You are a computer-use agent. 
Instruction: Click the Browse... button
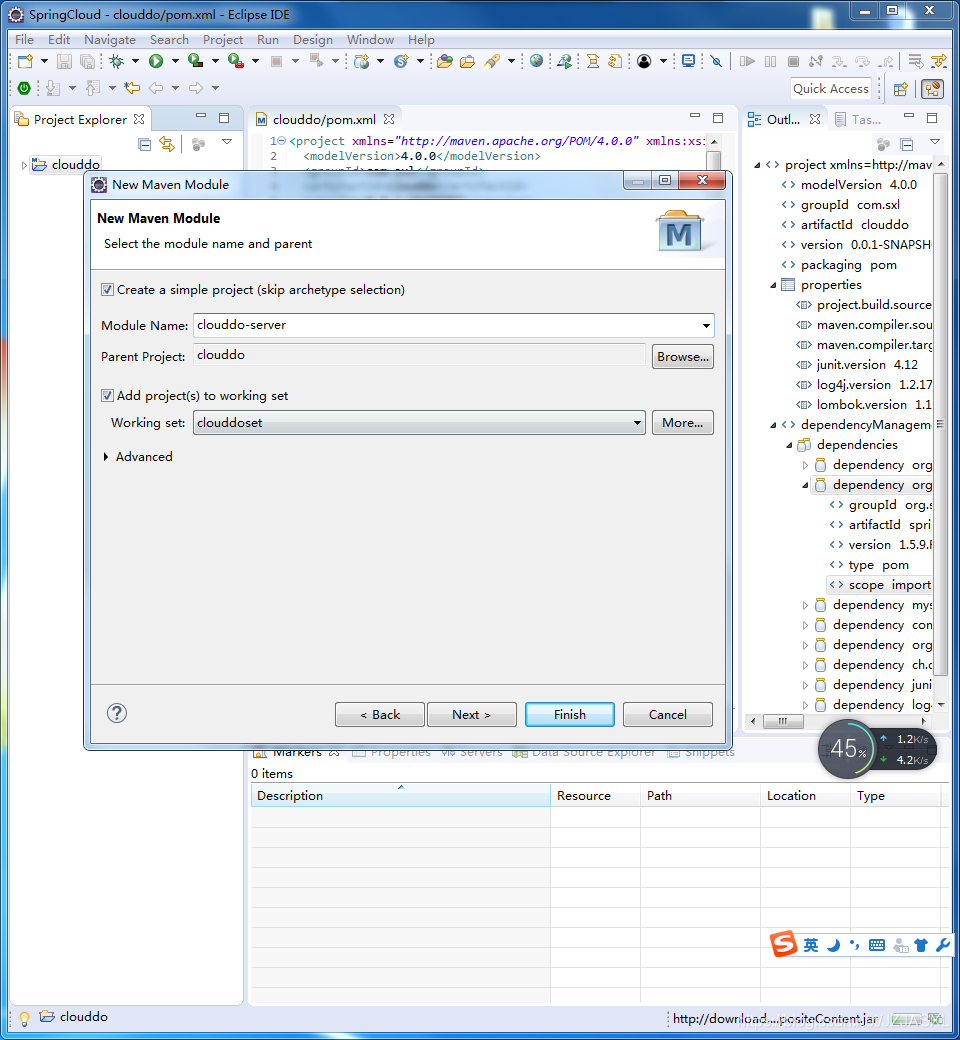tap(683, 357)
